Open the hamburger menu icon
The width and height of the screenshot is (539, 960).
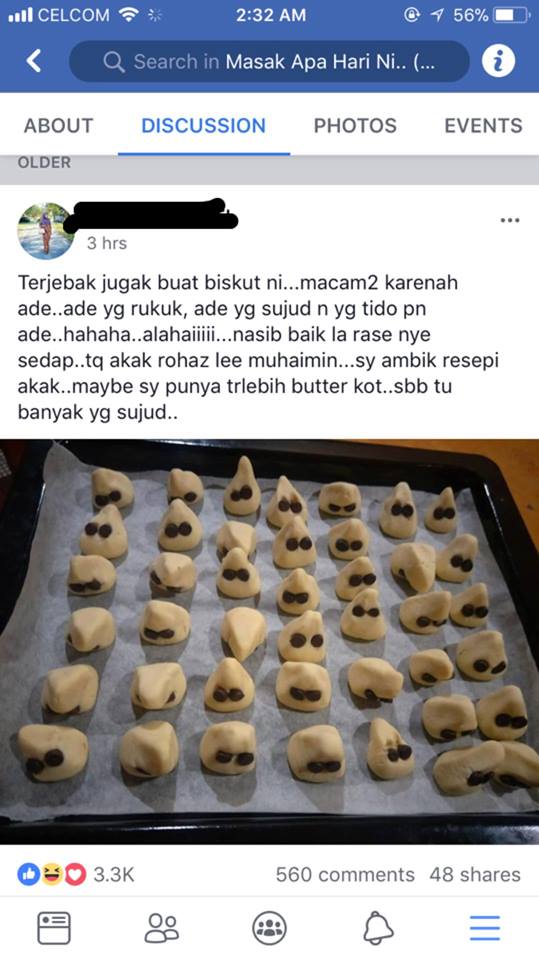click(x=485, y=928)
